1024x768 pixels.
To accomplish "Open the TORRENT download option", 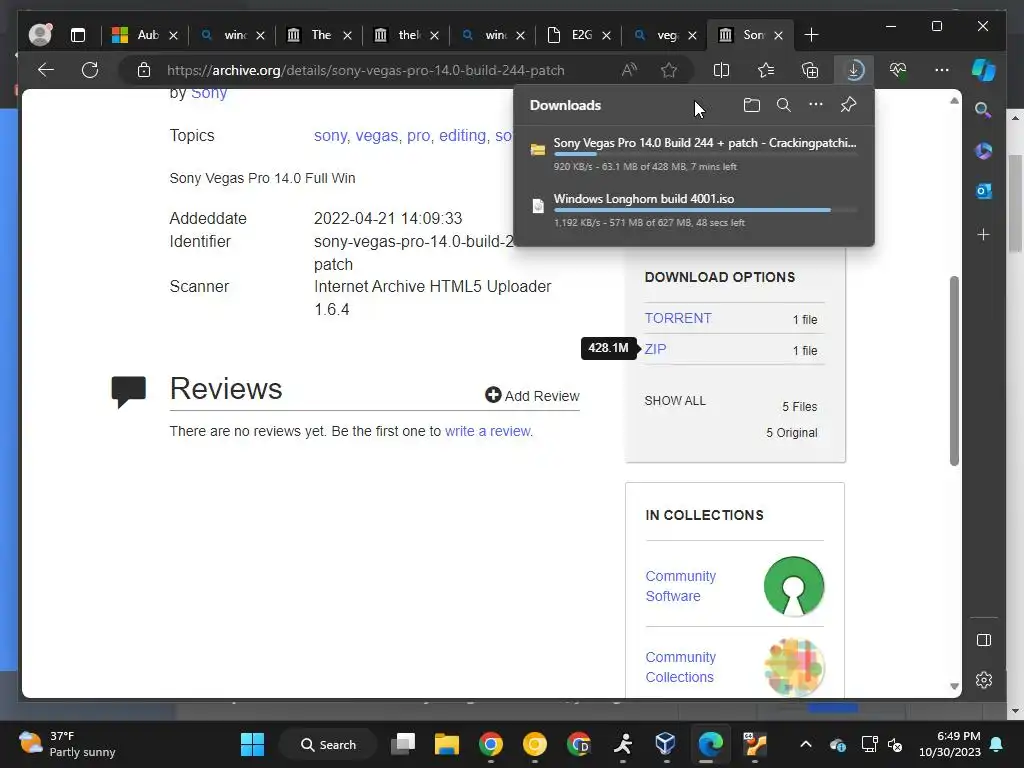I will [x=678, y=318].
